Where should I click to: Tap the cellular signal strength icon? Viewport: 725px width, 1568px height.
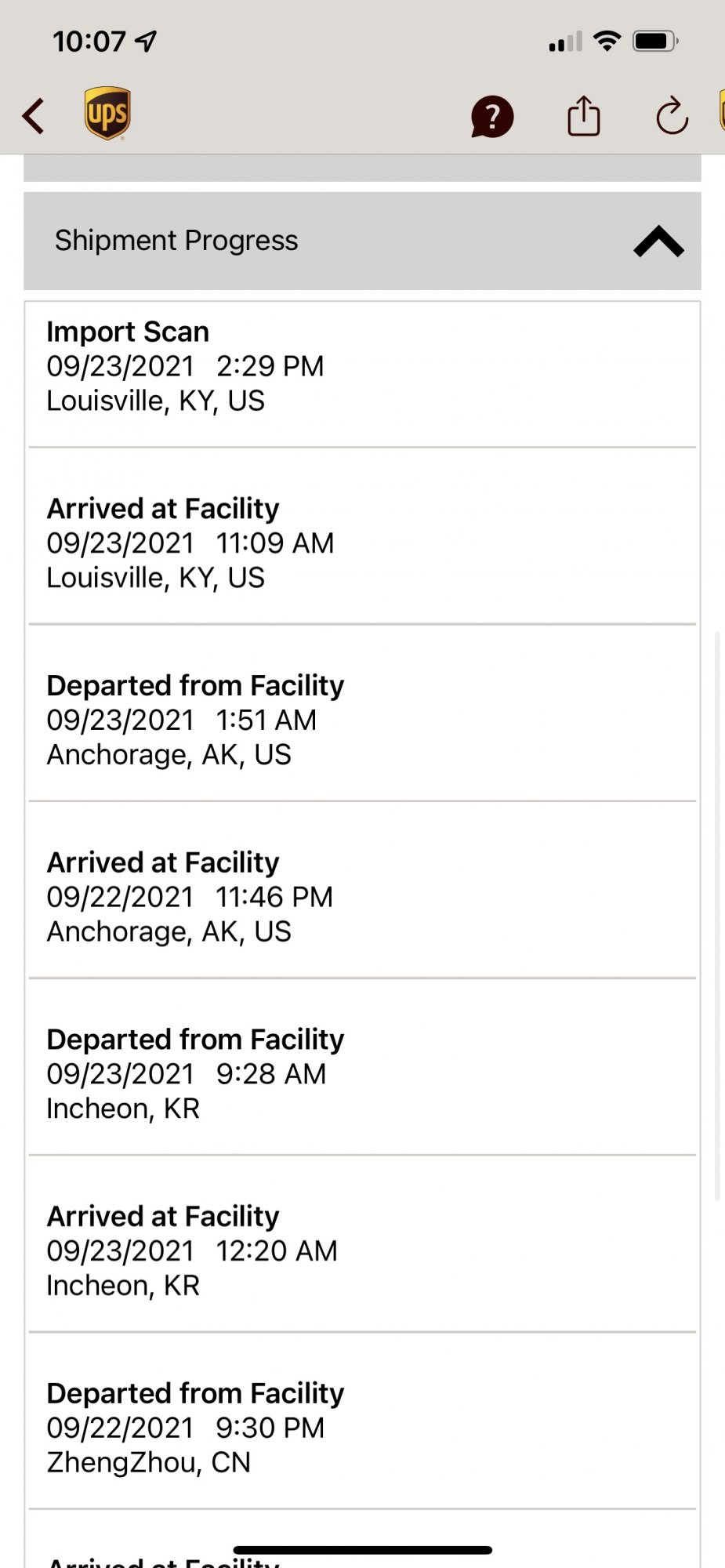click(565, 42)
